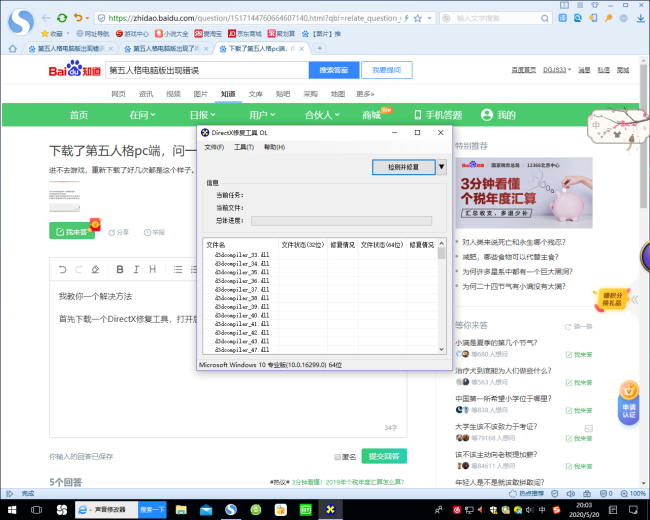Open the 文件(F) menu in DirectX tool
This screenshot has height=520, width=650.
click(214, 147)
